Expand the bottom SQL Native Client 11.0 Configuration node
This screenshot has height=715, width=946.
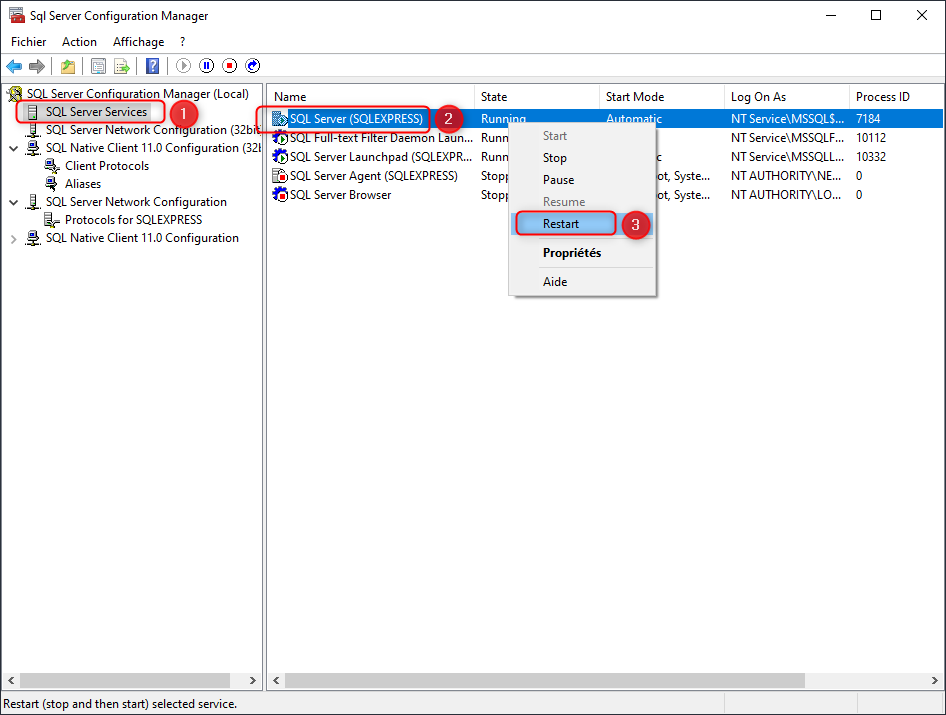tap(13, 239)
